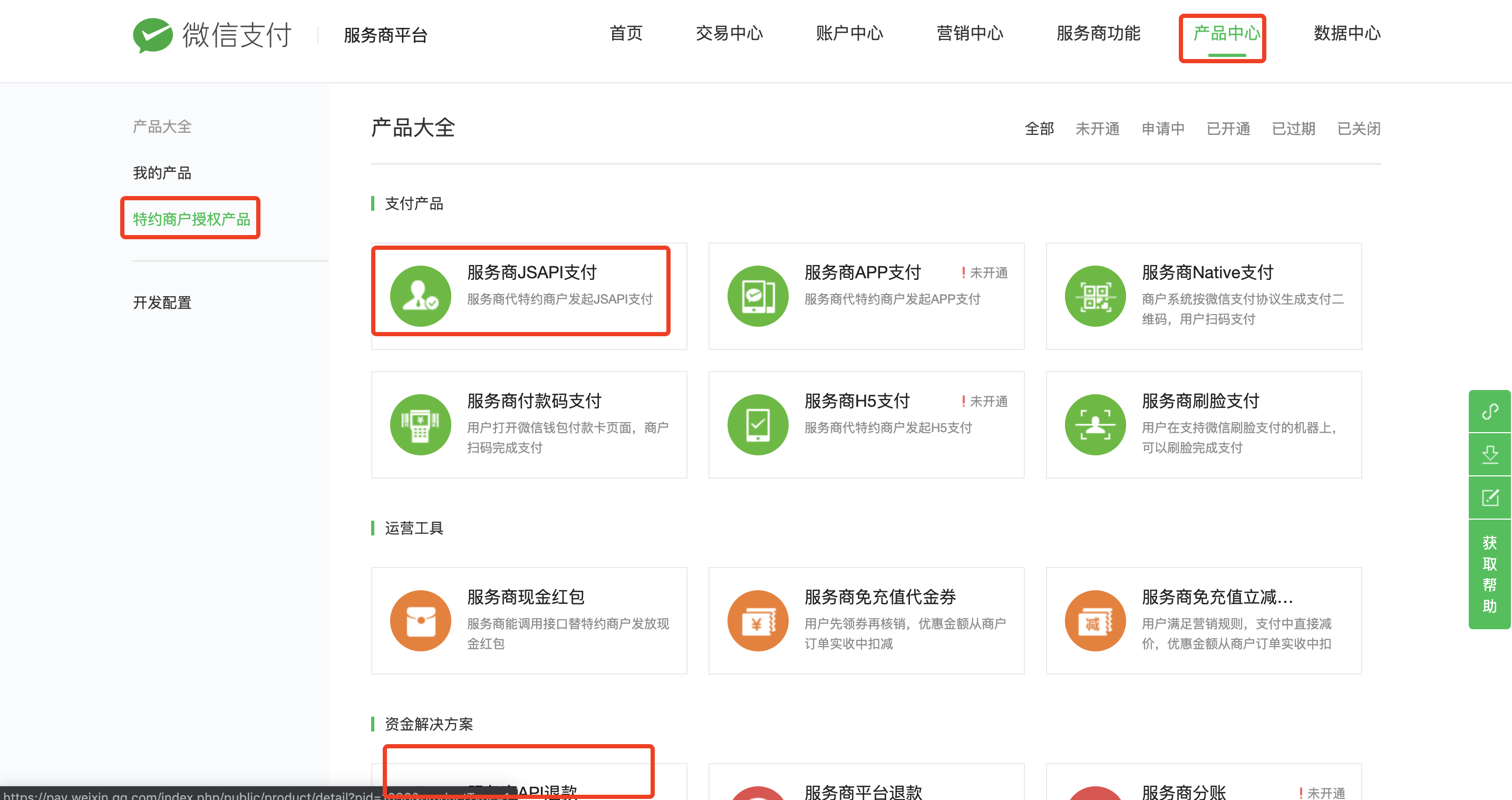
Task: Filter products by 未开通 status
Action: coord(1097,129)
